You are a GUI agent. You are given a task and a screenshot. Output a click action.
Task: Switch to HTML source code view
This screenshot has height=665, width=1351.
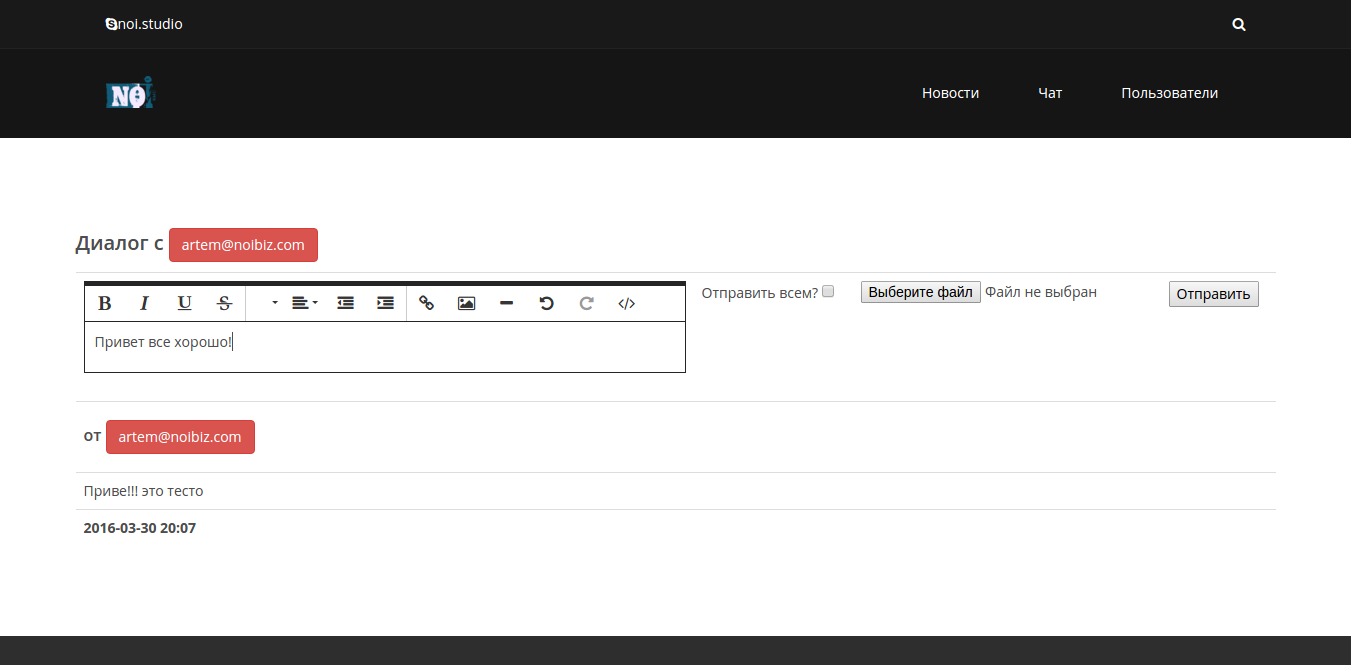(627, 303)
